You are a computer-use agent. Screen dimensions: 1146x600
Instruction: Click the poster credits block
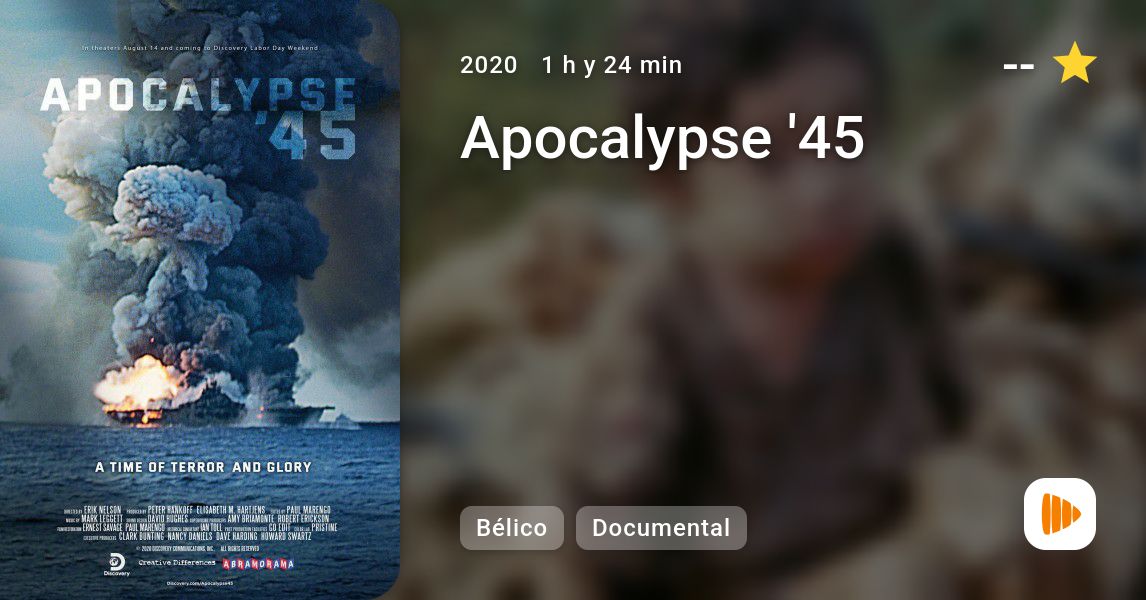click(x=200, y=523)
